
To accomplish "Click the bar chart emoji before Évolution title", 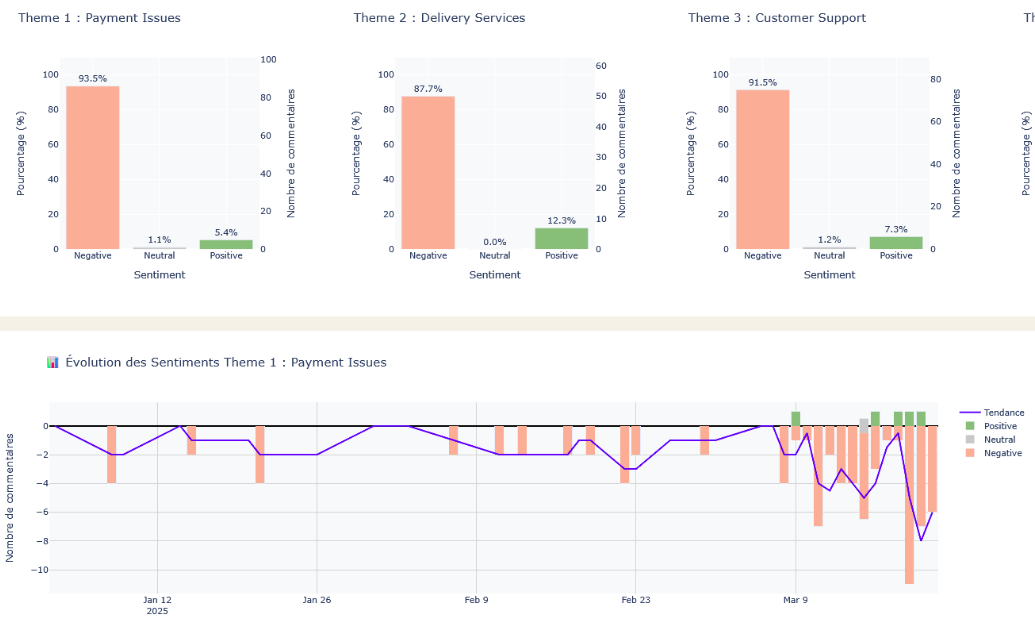I will pyautogui.click(x=53, y=362).
